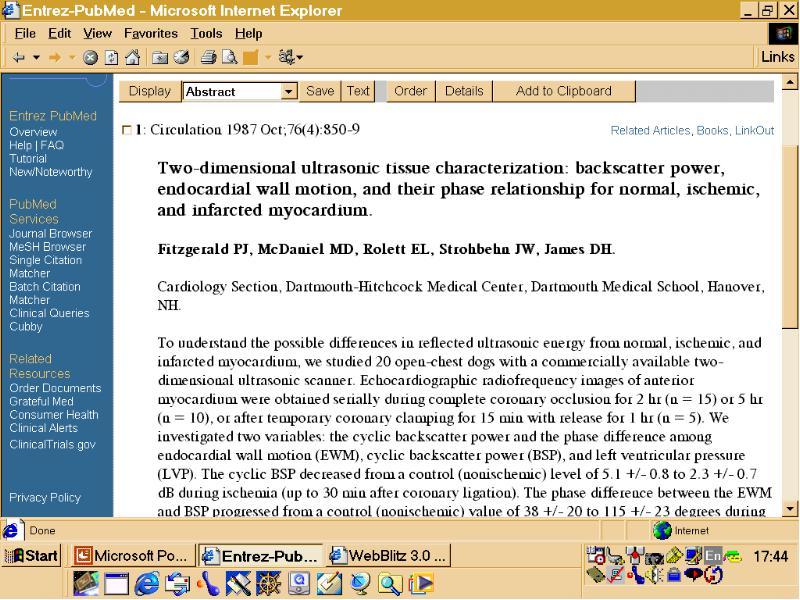Screen dimensions: 800x600
Task: Open Clinical Queries sidebar link
Action: tap(49, 313)
